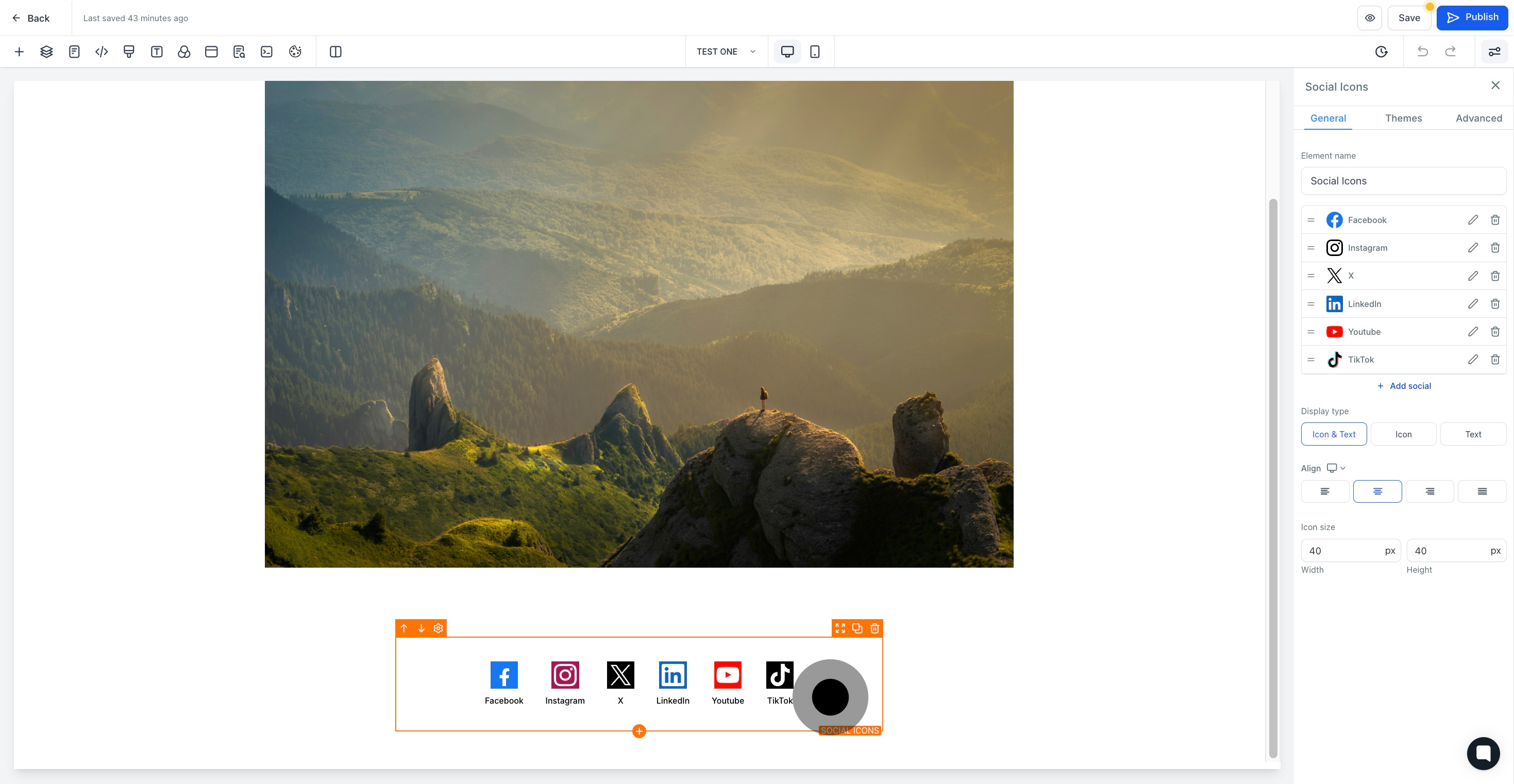Switch to the Themes tab
Image resolution: width=1514 pixels, height=784 pixels.
pos(1404,118)
